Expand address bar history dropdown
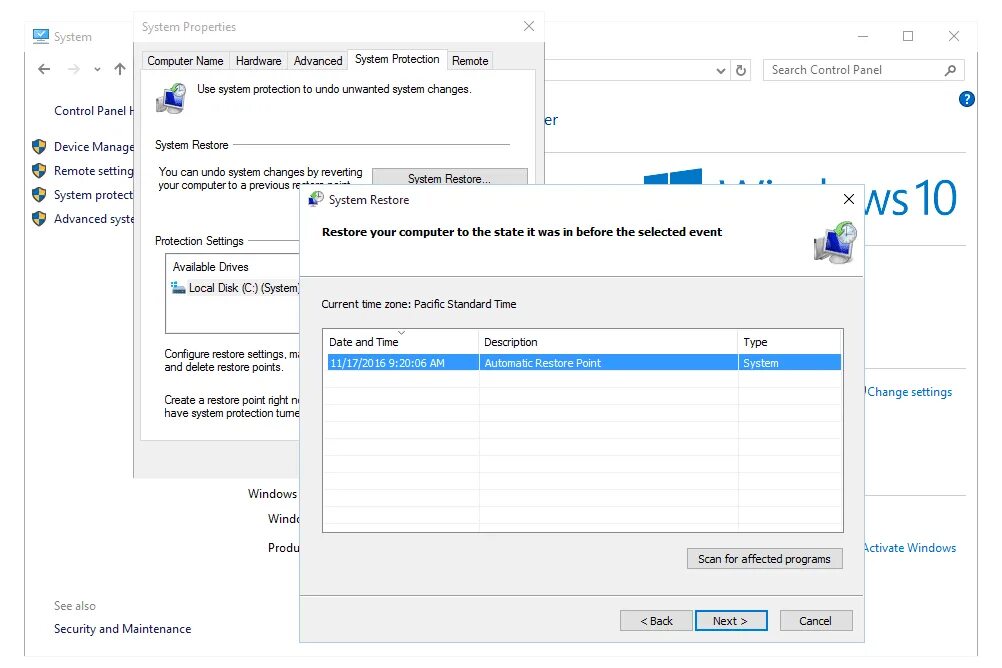This screenshot has height=668, width=1002. point(720,70)
